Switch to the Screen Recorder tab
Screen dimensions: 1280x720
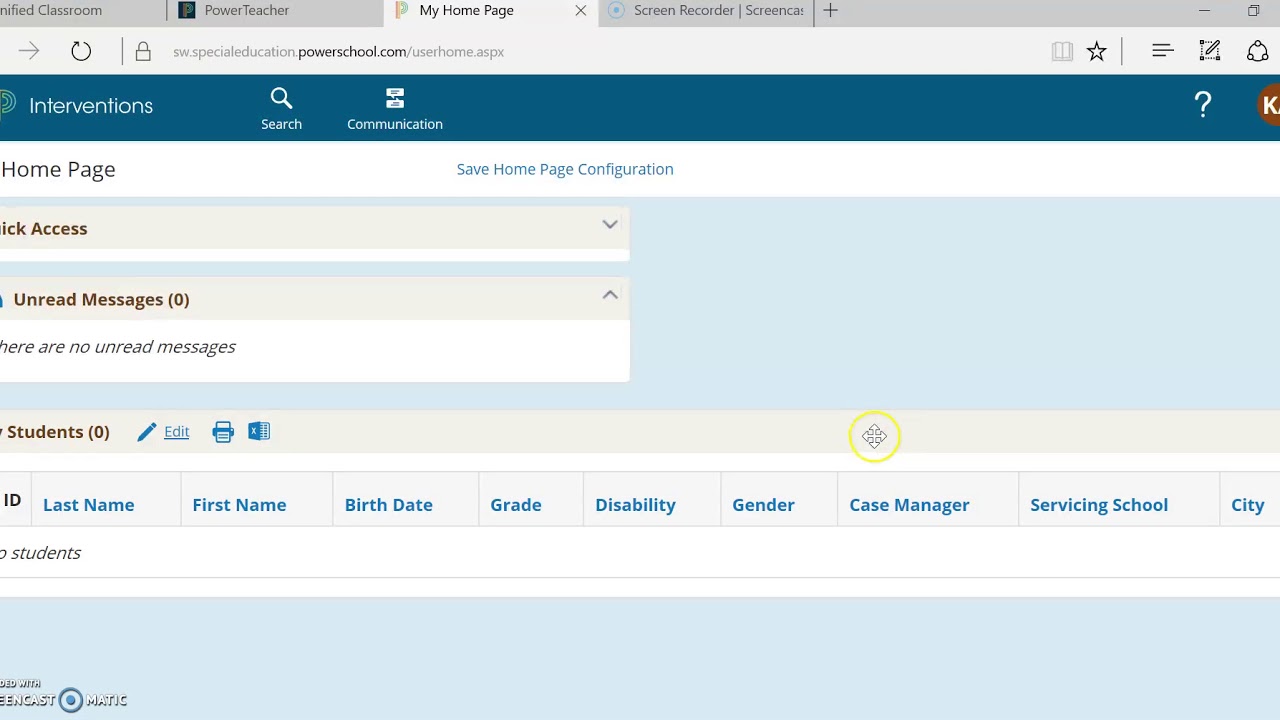tap(706, 10)
